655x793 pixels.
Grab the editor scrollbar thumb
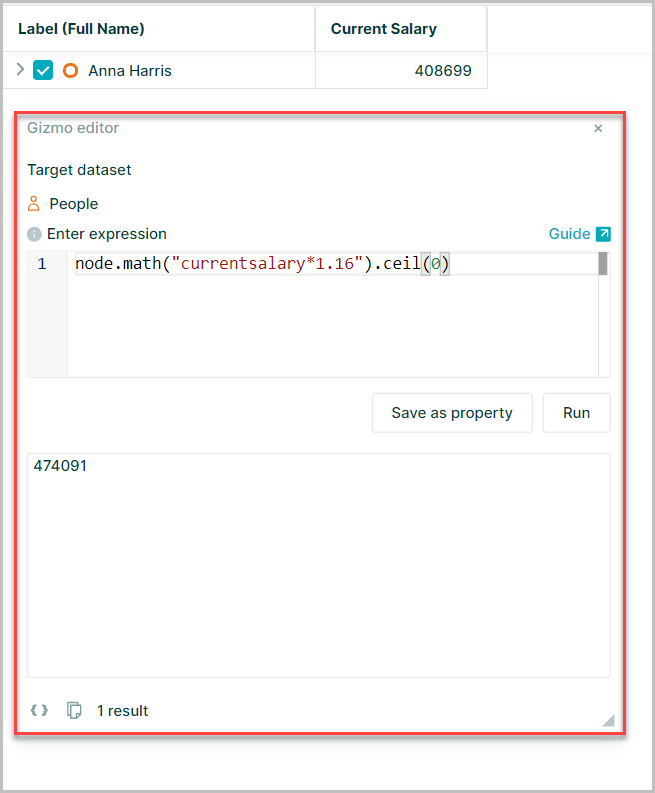pos(603,264)
